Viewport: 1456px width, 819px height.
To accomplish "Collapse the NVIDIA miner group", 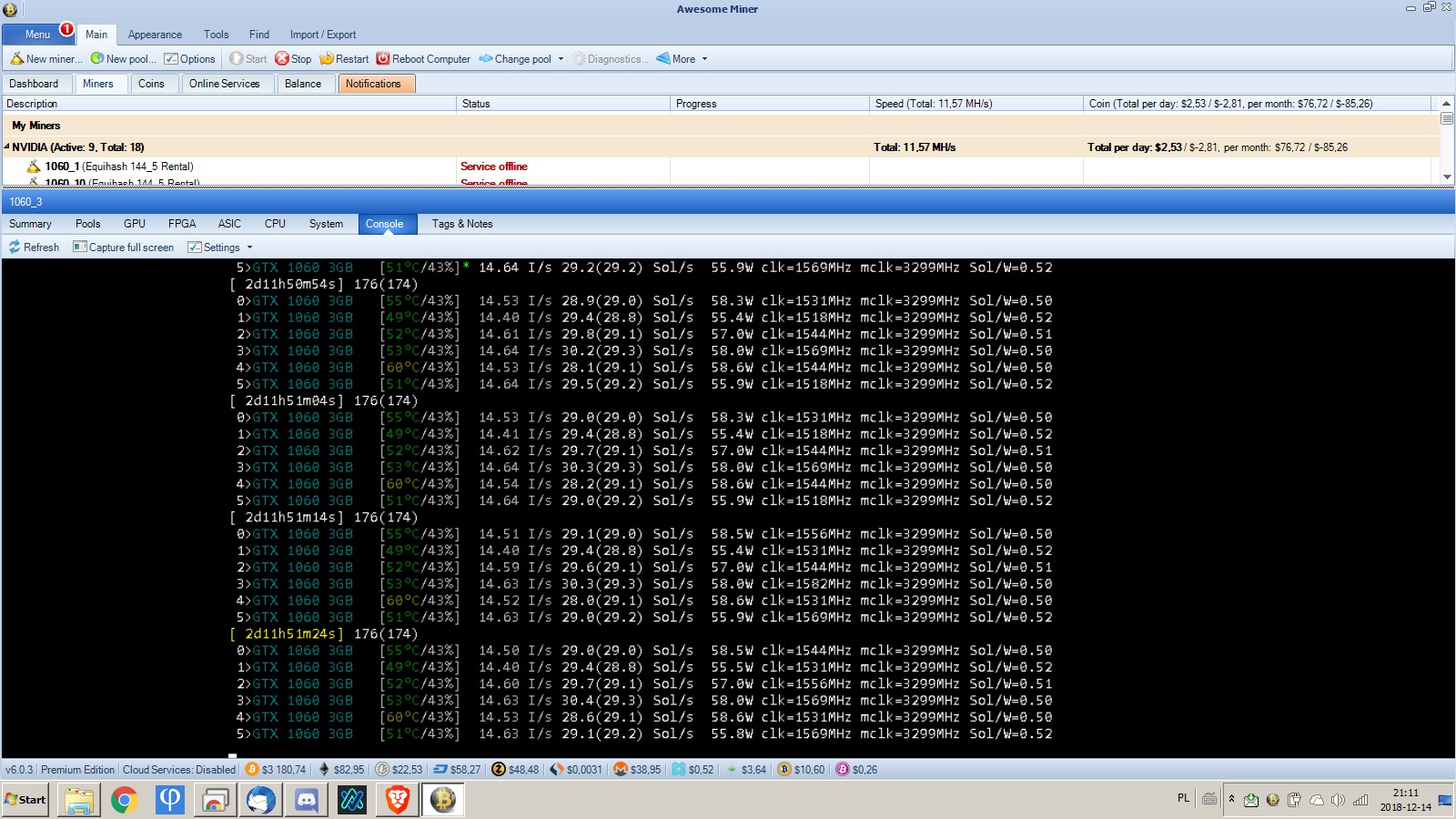I will click(6, 147).
